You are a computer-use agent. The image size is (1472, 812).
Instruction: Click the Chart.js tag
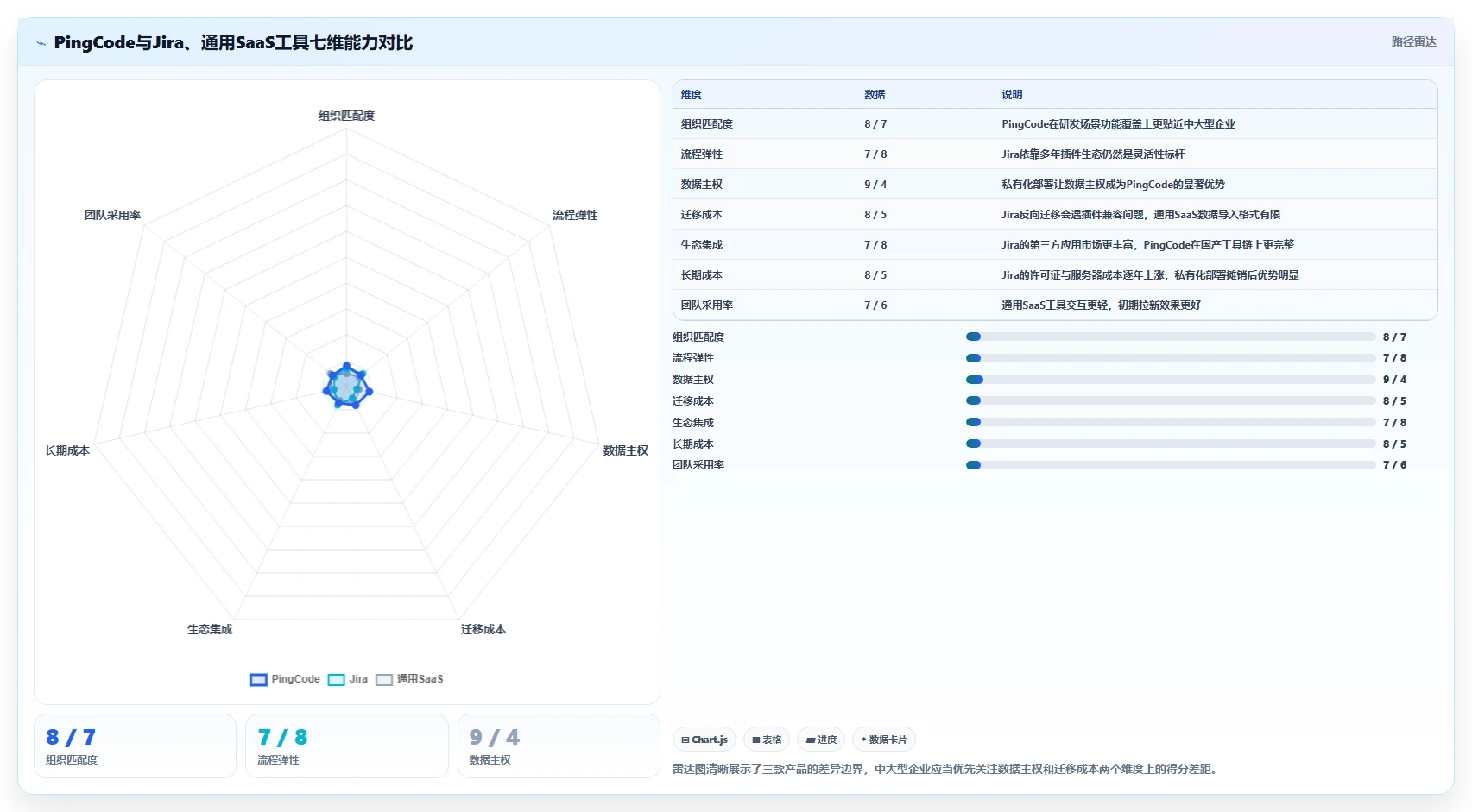click(x=704, y=740)
